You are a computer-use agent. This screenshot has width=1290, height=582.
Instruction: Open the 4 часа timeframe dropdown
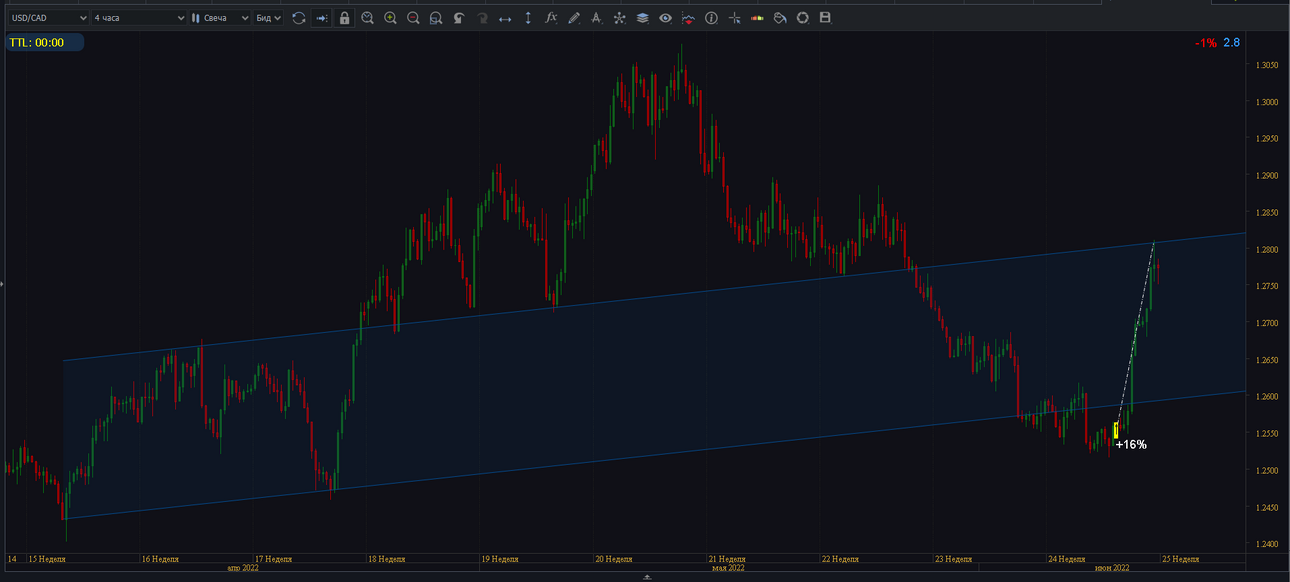pos(138,18)
